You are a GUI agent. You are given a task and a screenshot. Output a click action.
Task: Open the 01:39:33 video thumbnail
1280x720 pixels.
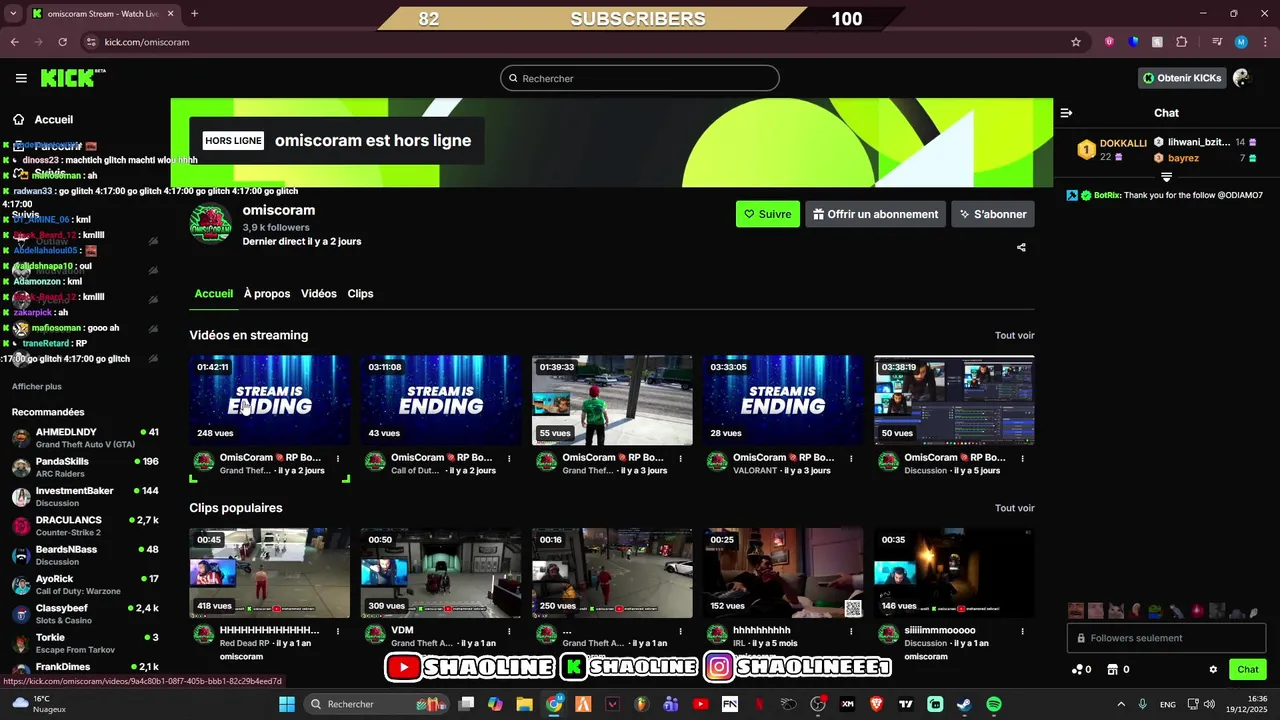pos(612,400)
